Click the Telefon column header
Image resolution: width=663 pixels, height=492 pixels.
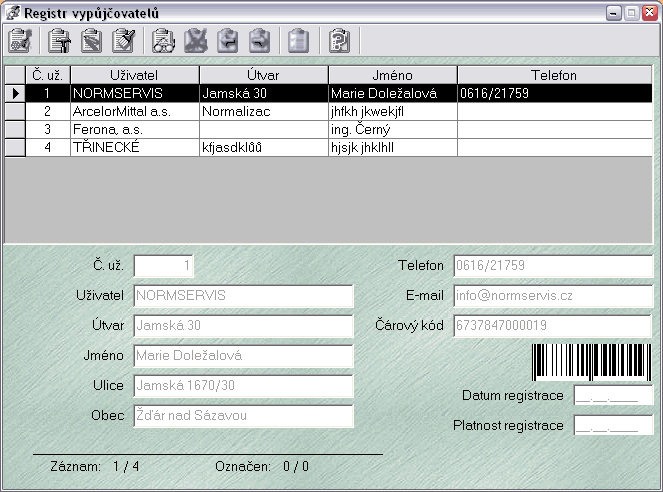tap(554, 75)
